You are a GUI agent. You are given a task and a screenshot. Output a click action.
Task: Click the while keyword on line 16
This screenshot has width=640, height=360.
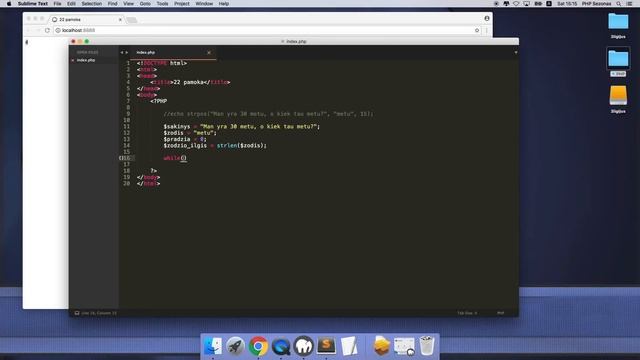[172, 158]
